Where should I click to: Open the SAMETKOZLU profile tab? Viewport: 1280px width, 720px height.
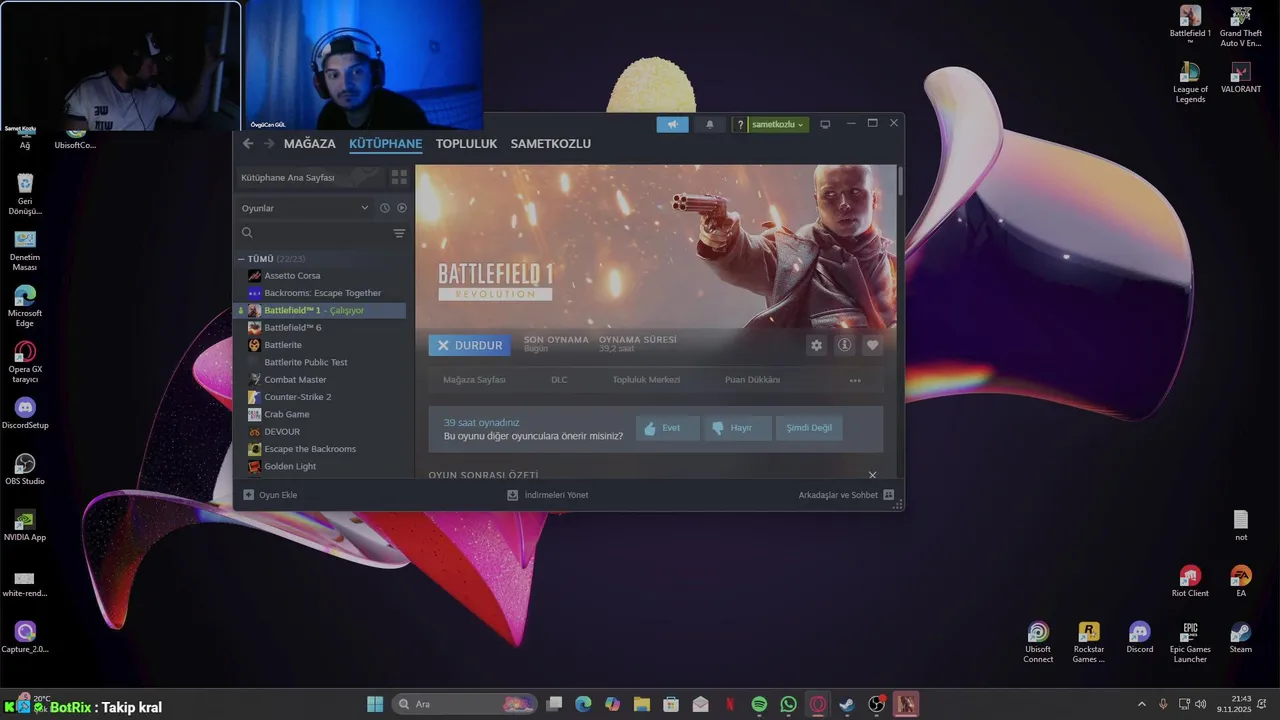[550, 144]
